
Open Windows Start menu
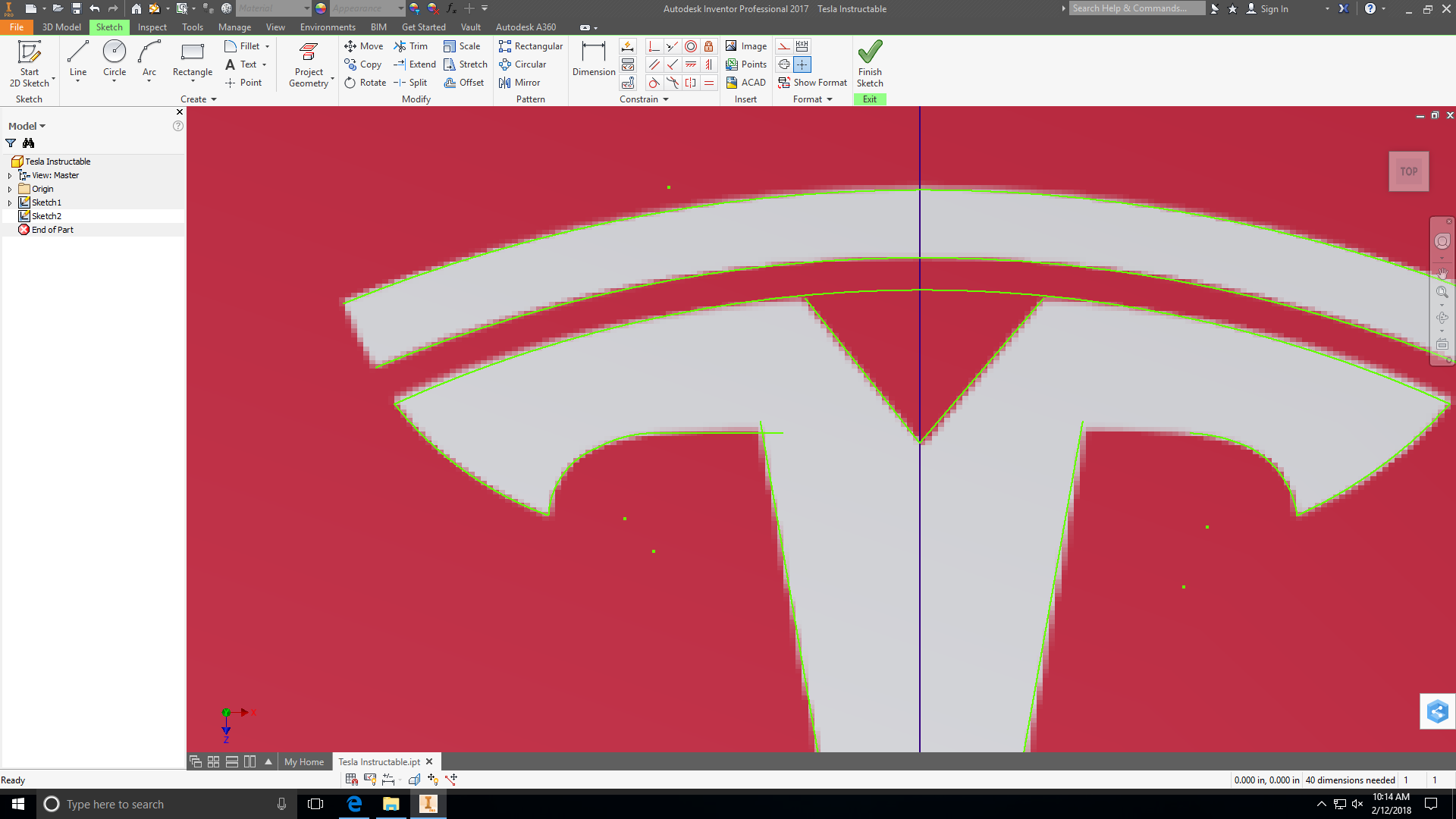coord(18,804)
